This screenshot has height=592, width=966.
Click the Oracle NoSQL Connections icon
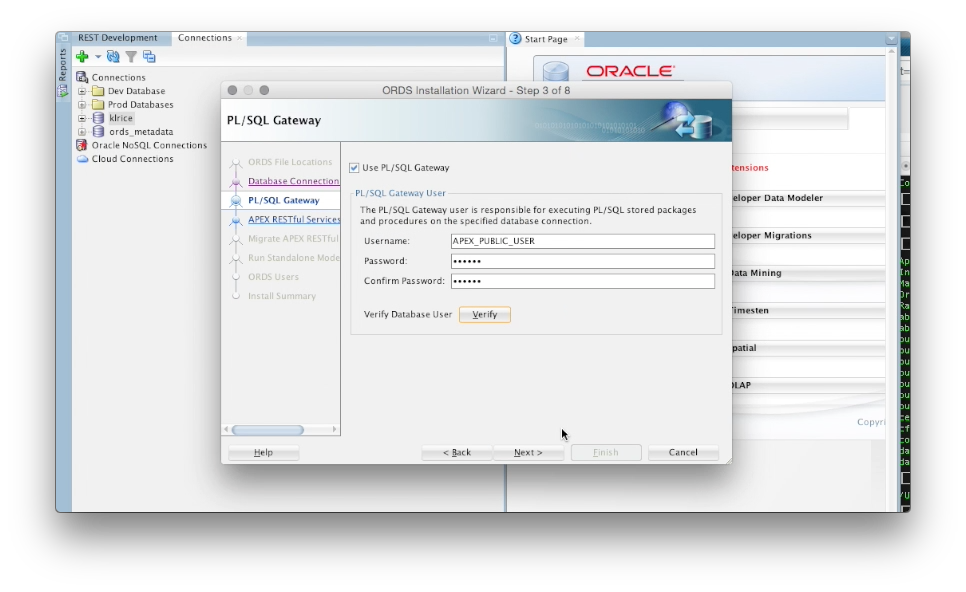click(x=81, y=145)
